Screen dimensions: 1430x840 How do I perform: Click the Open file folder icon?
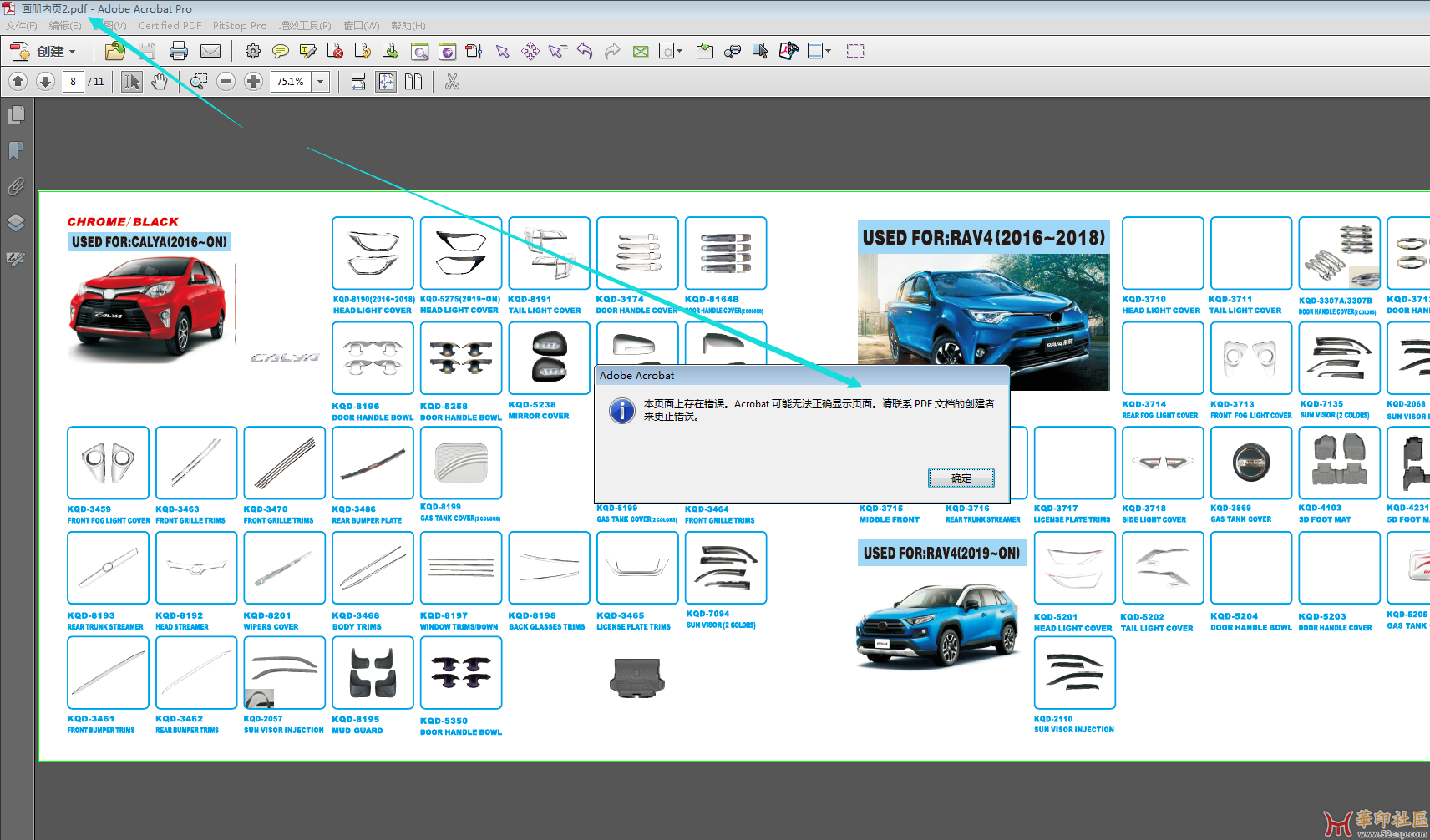click(115, 52)
